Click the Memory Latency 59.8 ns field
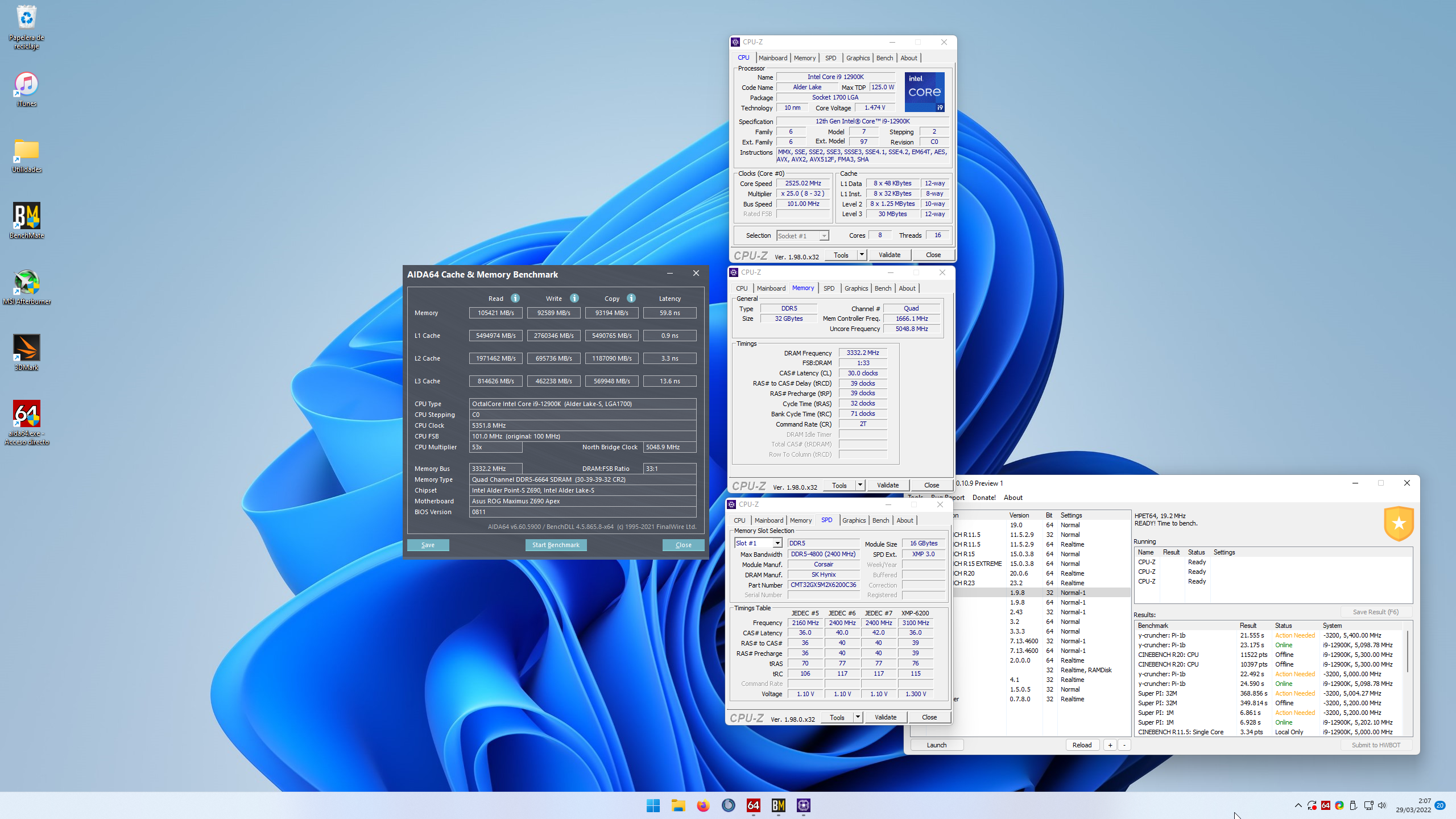 click(x=669, y=313)
